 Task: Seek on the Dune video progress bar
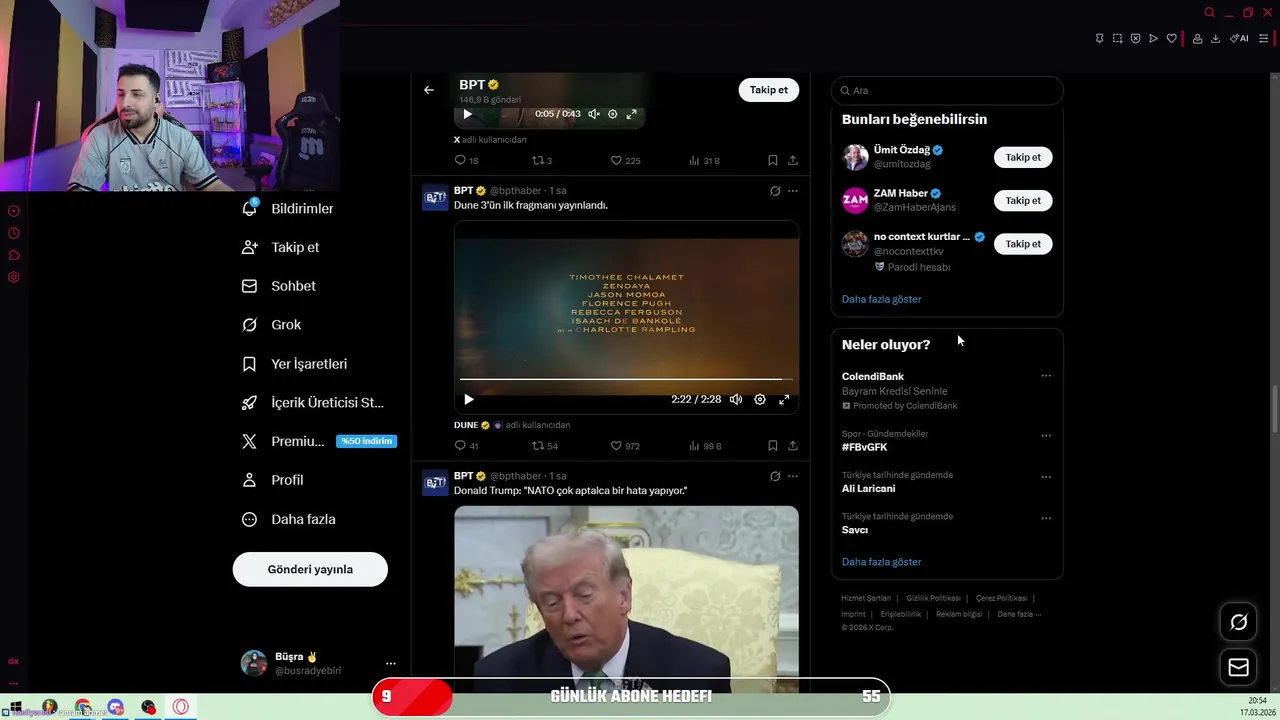tap(626, 379)
